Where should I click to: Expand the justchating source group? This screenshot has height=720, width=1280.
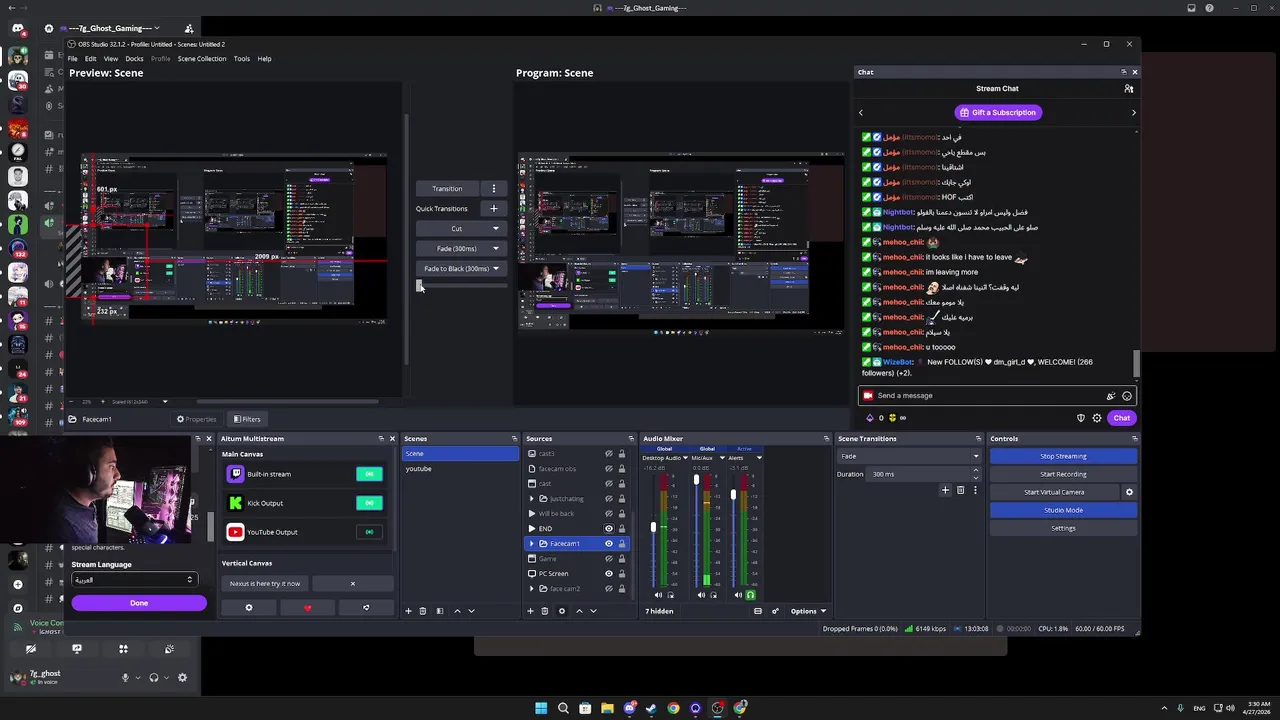531,499
